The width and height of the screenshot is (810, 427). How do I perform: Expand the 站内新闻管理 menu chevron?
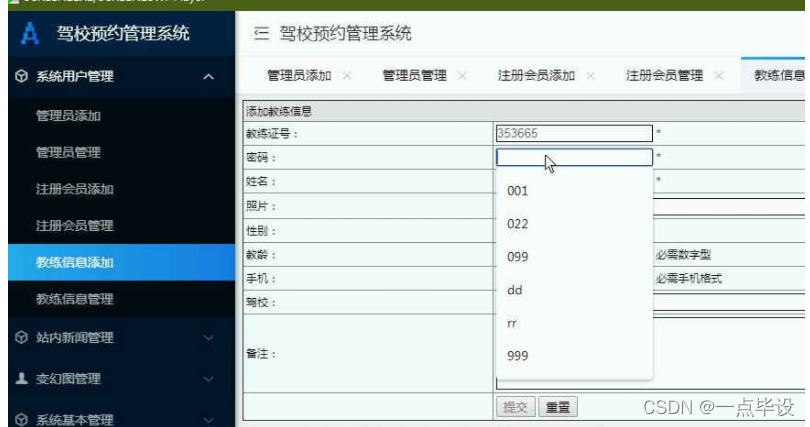point(208,338)
